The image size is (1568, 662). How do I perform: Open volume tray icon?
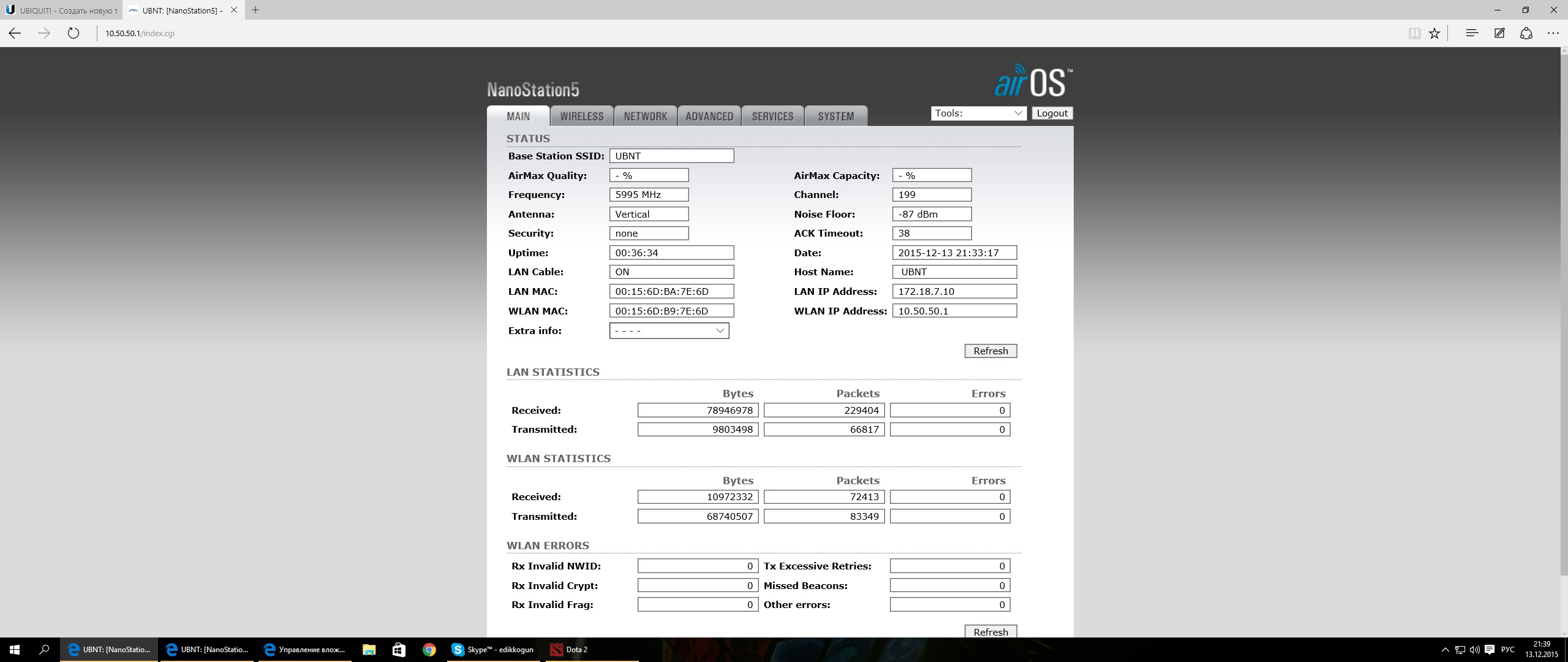click(x=1475, y=650)
